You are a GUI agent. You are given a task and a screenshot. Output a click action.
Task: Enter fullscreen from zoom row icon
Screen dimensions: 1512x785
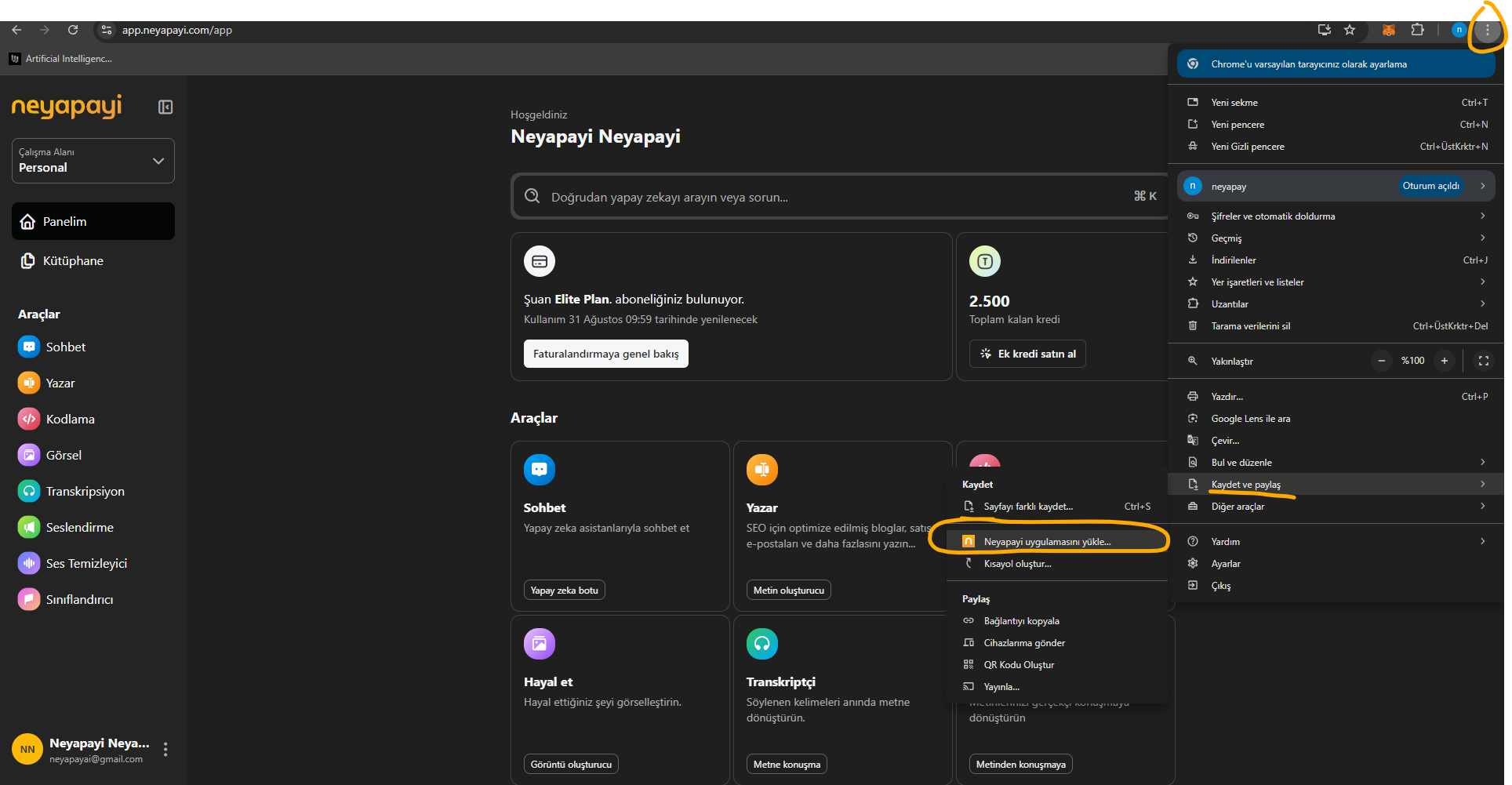pos(1484,361)
